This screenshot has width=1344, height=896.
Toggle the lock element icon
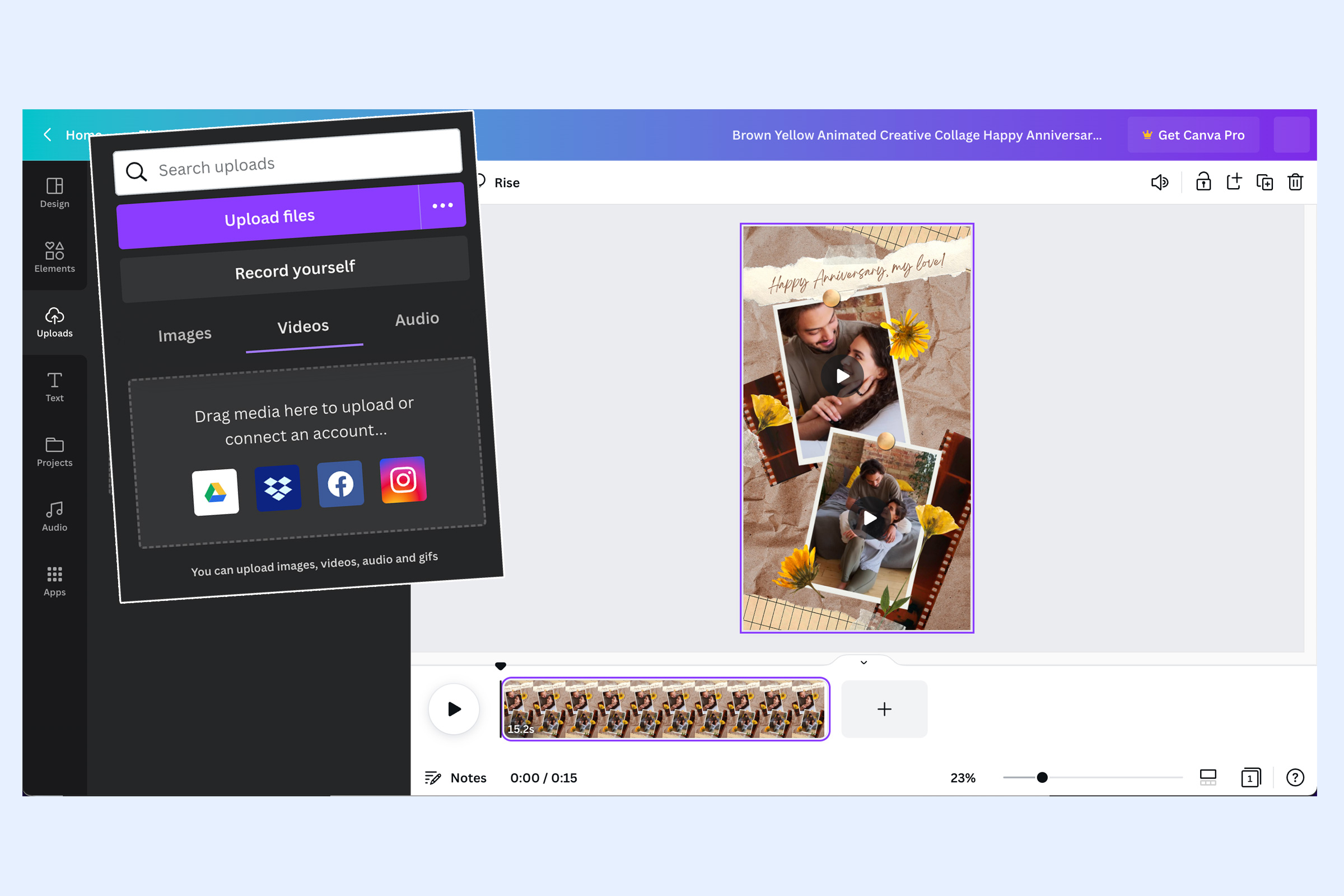(x=1203, y=181)
